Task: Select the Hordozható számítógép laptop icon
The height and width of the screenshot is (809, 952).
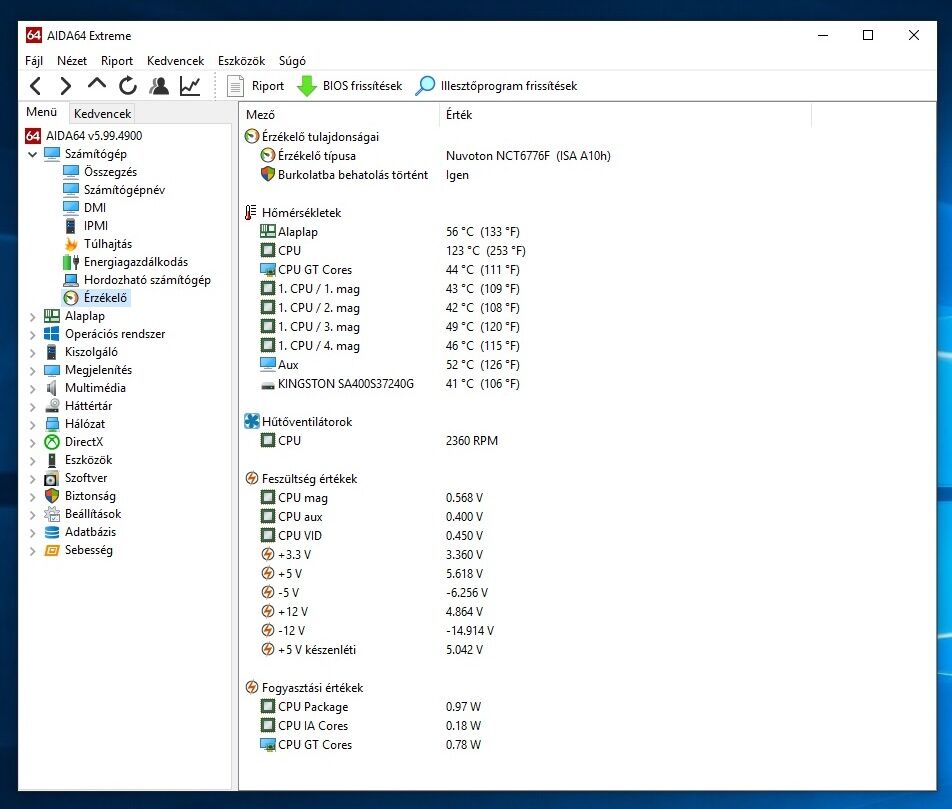Action: point(71,280)
